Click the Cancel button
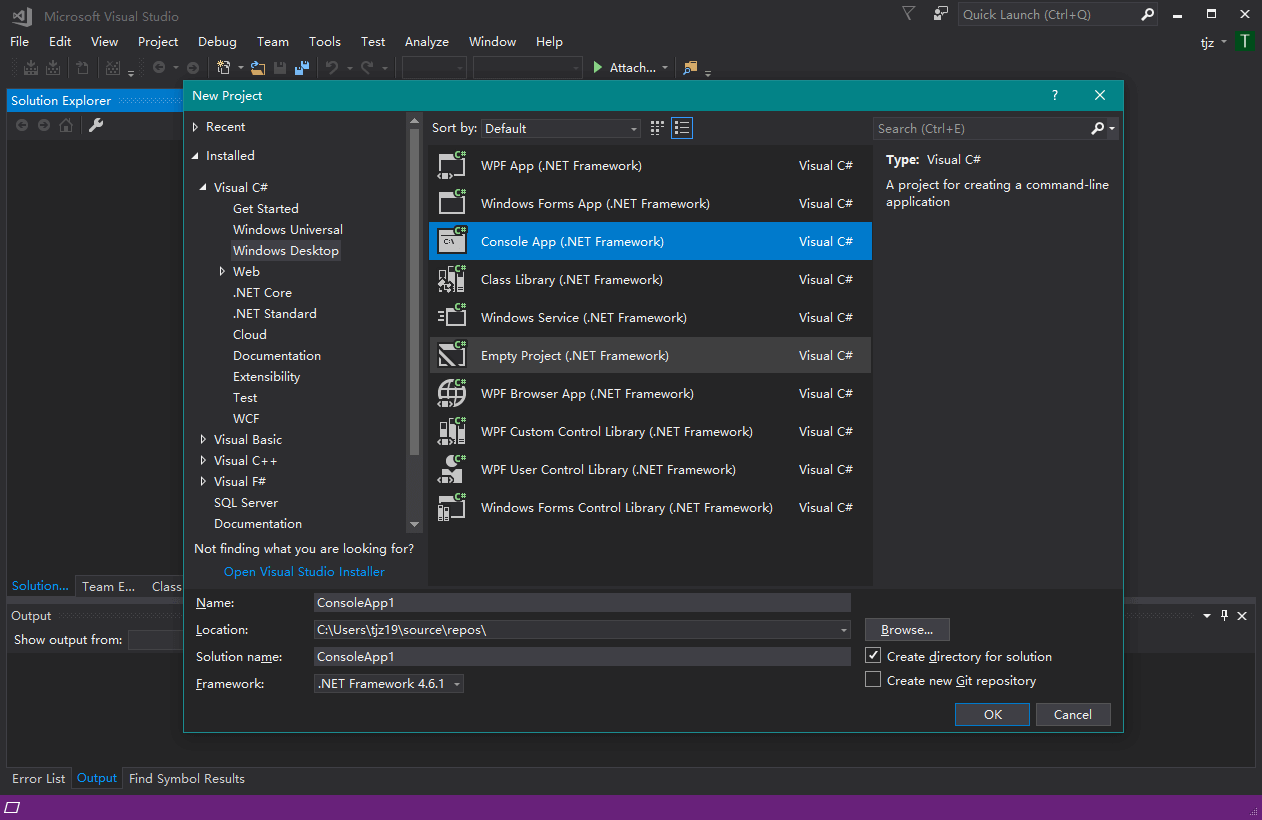 pos(1073,714)
